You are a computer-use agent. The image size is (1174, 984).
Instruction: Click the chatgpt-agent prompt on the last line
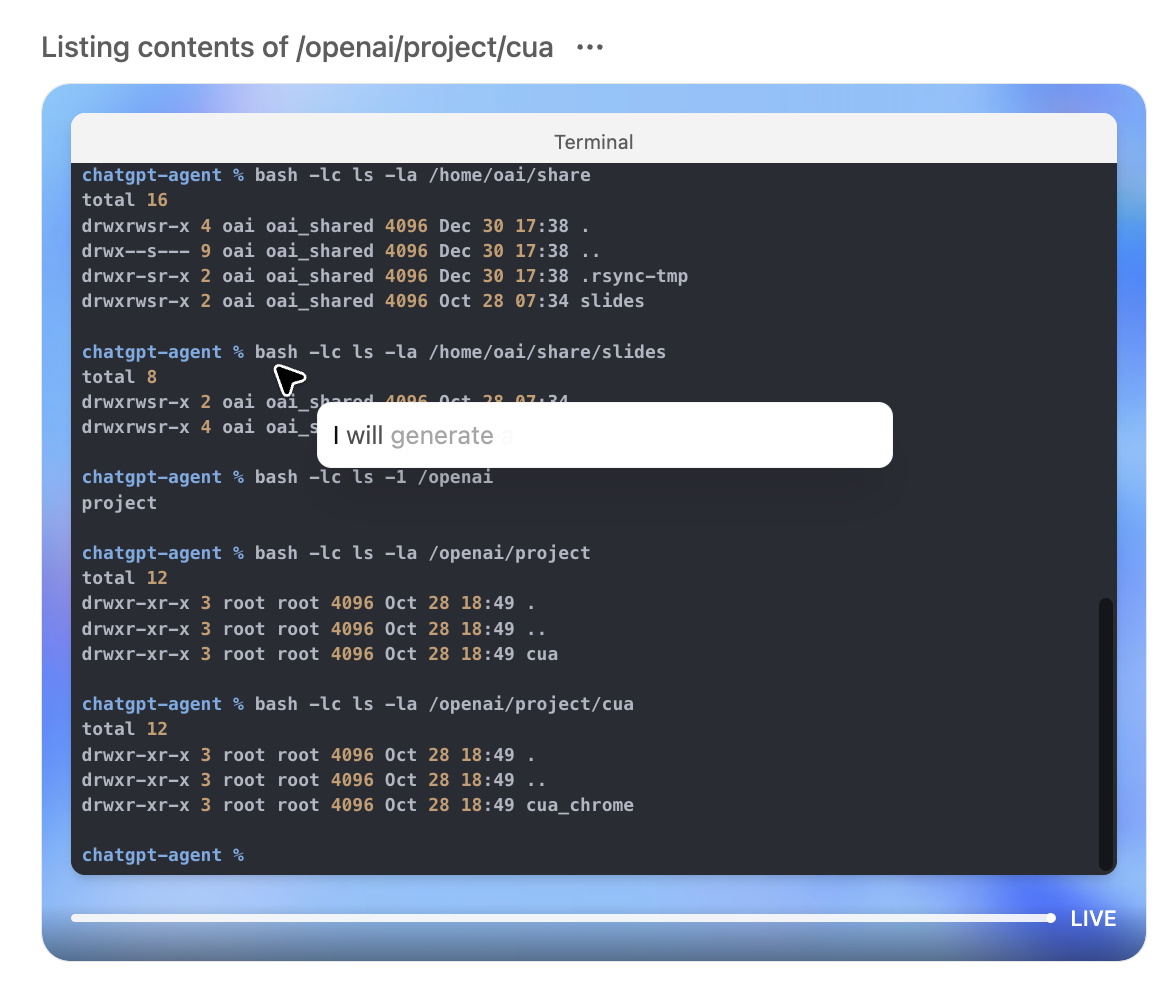151,855
